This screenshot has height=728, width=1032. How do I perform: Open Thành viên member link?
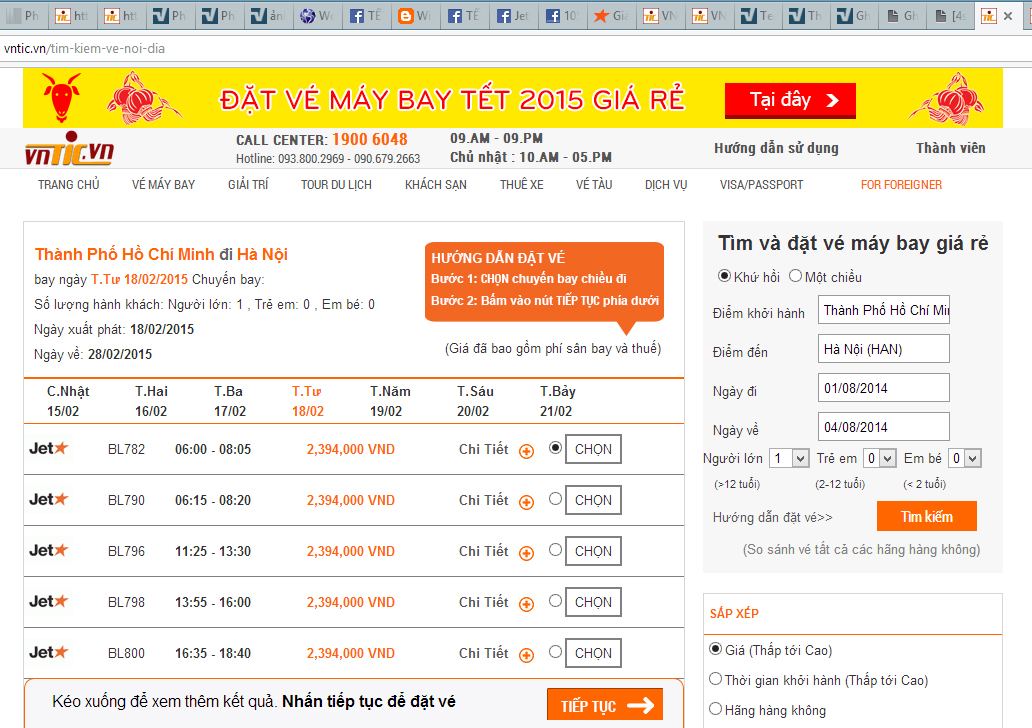click(950, 148)
